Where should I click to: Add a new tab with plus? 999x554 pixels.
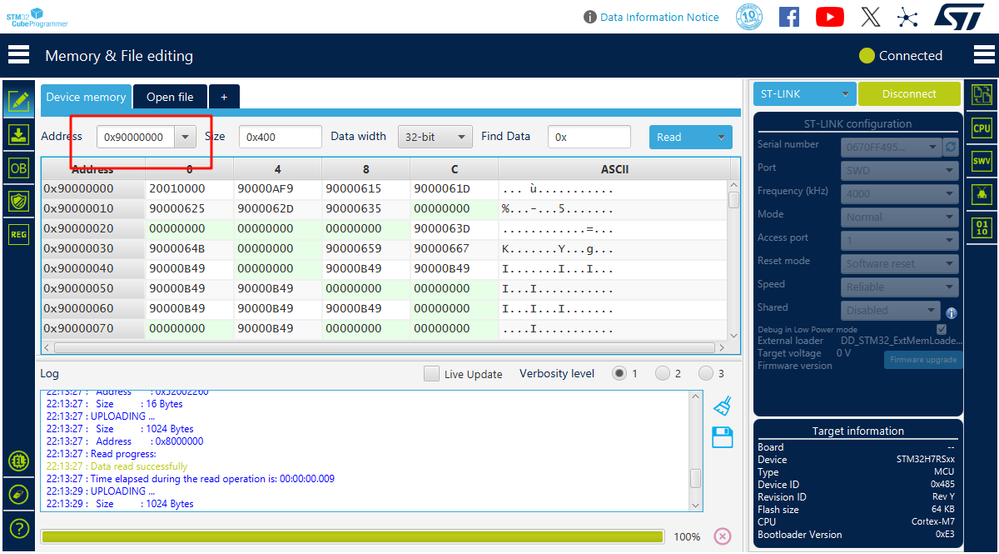(224, 97)
